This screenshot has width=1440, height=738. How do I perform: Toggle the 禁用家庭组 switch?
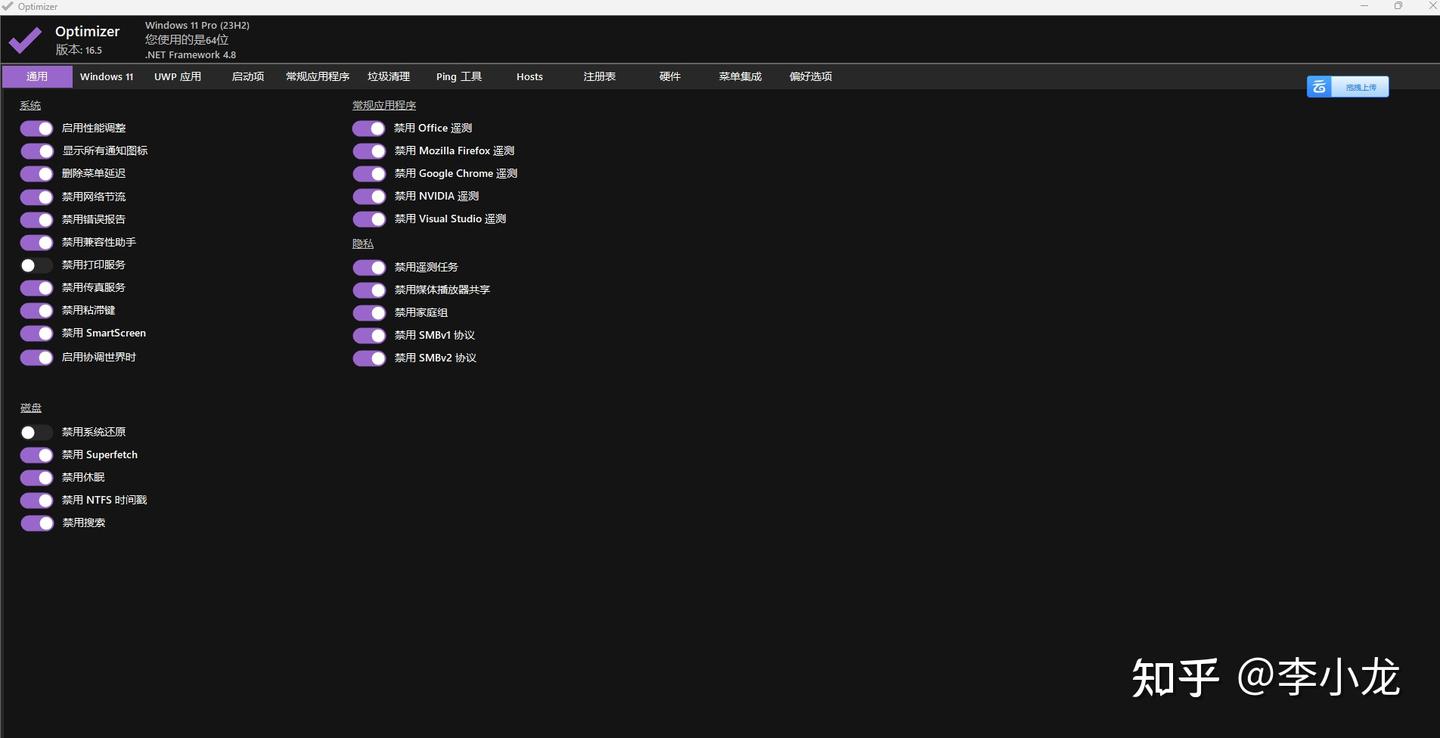[x=368, y=312]
